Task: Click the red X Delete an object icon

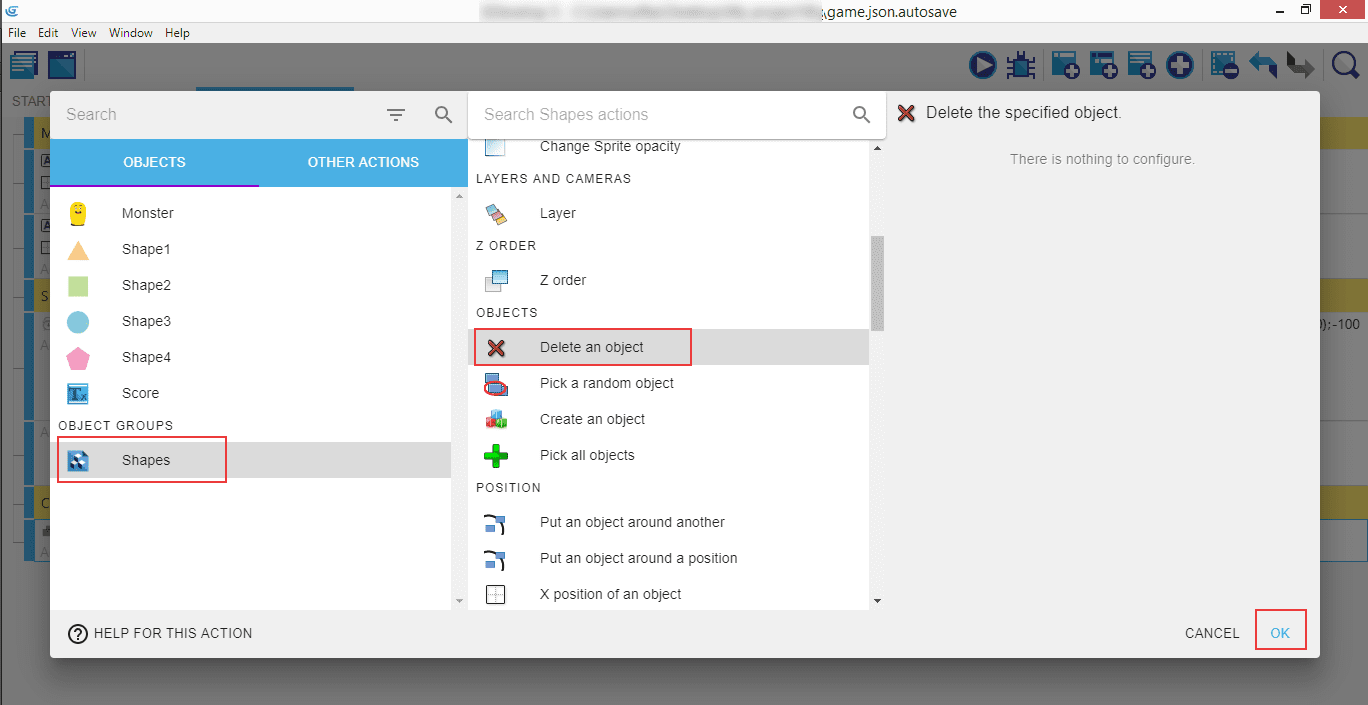Action: click(x=496, y=347)
